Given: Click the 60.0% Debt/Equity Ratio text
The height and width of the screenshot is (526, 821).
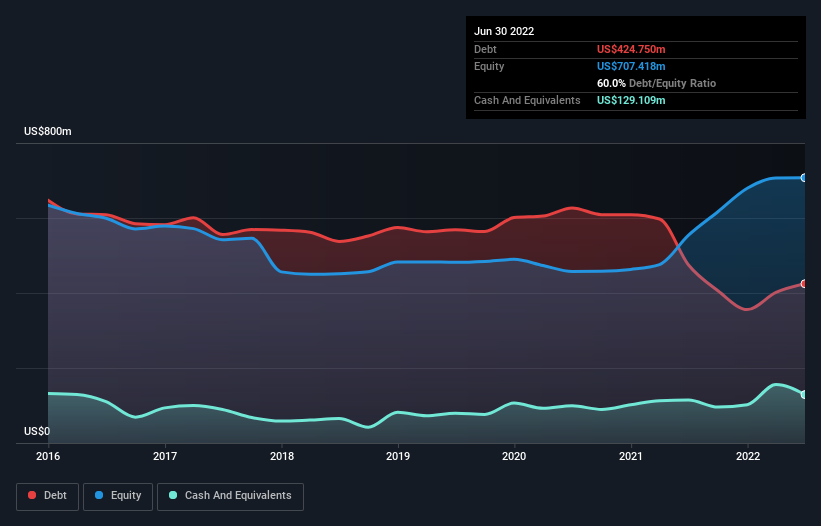Looking at the screenshot, I should 656,83.
